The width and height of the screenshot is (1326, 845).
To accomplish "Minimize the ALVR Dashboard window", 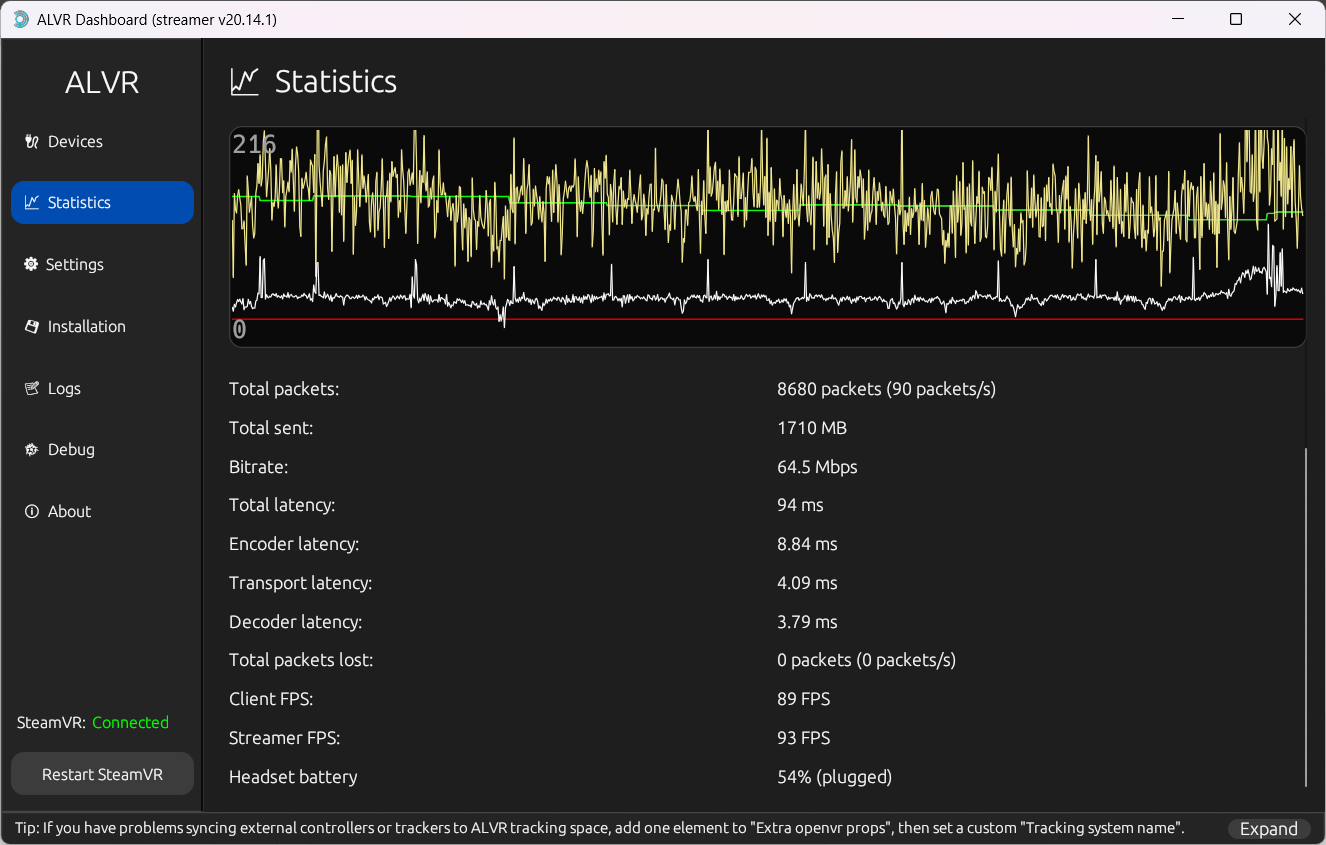I will (x=1177, y=19).
